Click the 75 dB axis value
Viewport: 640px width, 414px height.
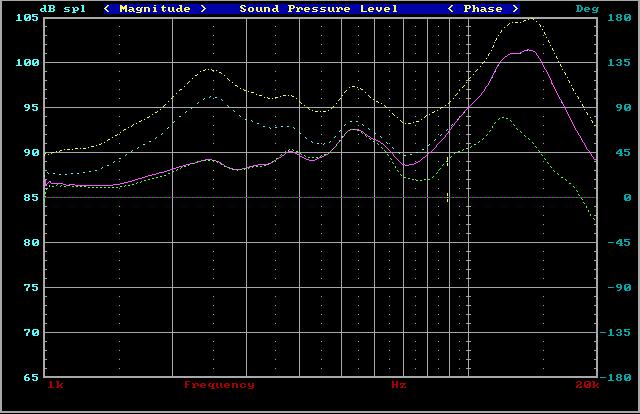pos(31,287)
